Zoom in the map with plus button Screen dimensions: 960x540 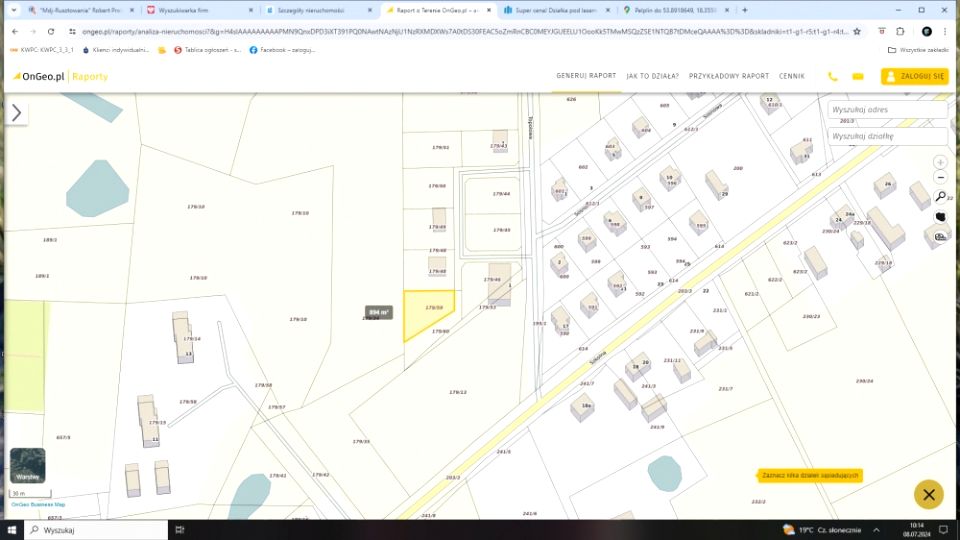click(x=940, y=162)
